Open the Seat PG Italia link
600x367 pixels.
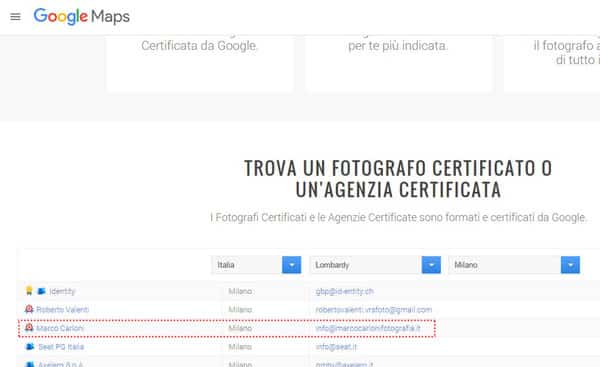pyautogui.click(x=61, y=347)
